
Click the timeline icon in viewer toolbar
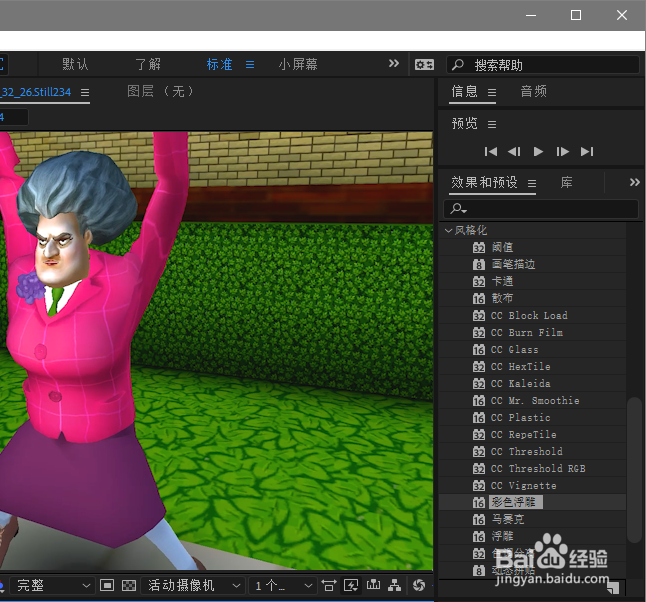point(373,584)
